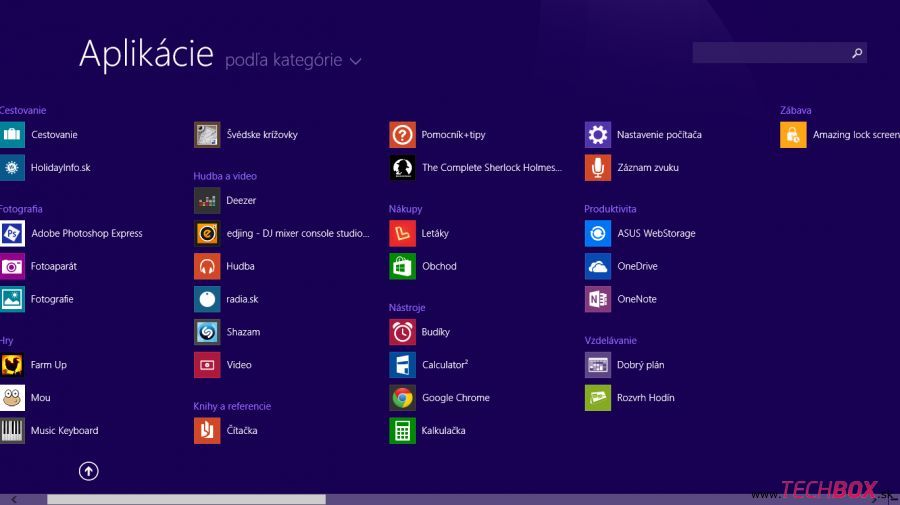Click the 'Music Keyboard' label
Image resolution: width=900 pixels, height=505 pixels.
(64, 430)
